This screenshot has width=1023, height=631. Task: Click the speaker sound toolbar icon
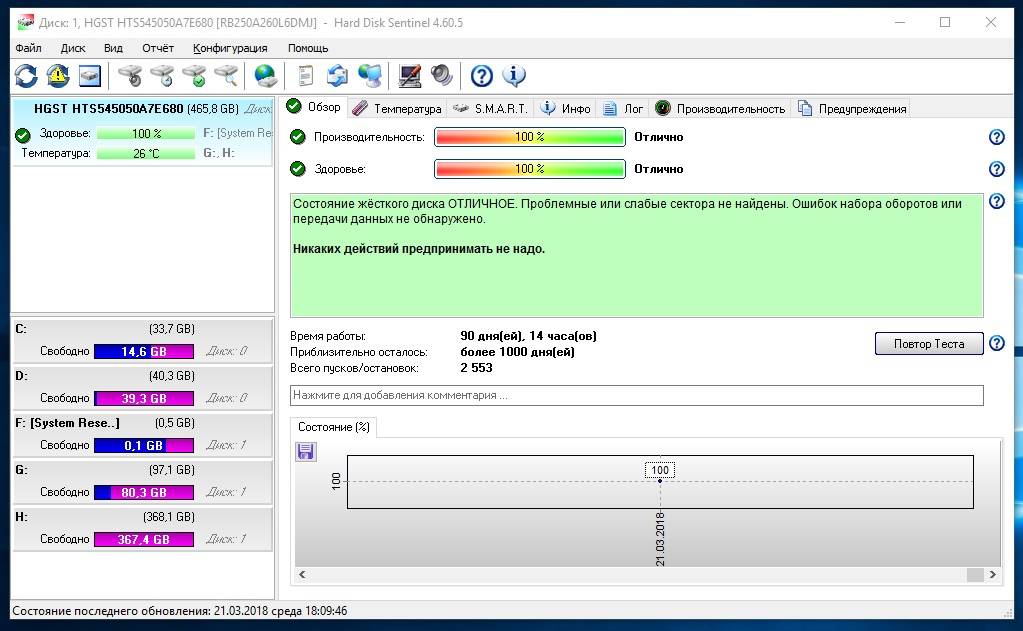pyautogui.click(x=441, y=75)
